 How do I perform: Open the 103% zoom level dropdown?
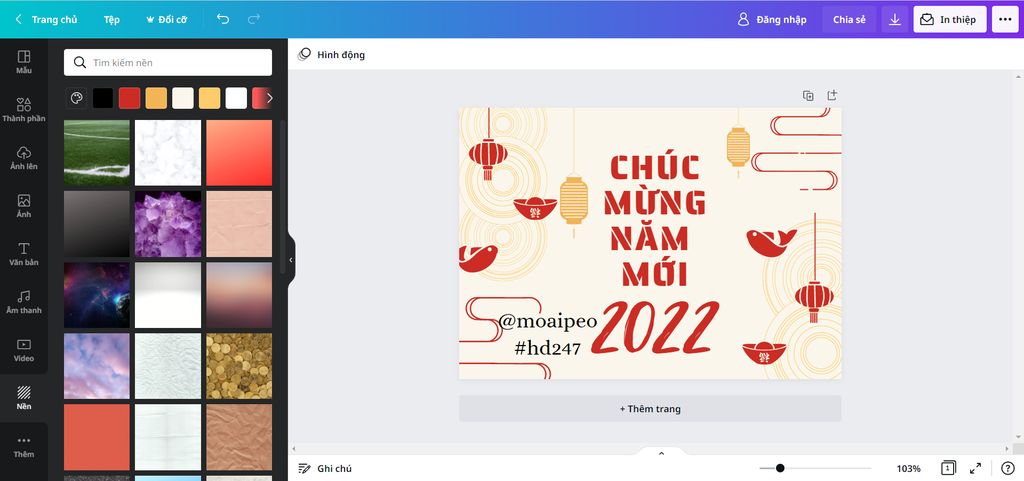coord(908,468)
